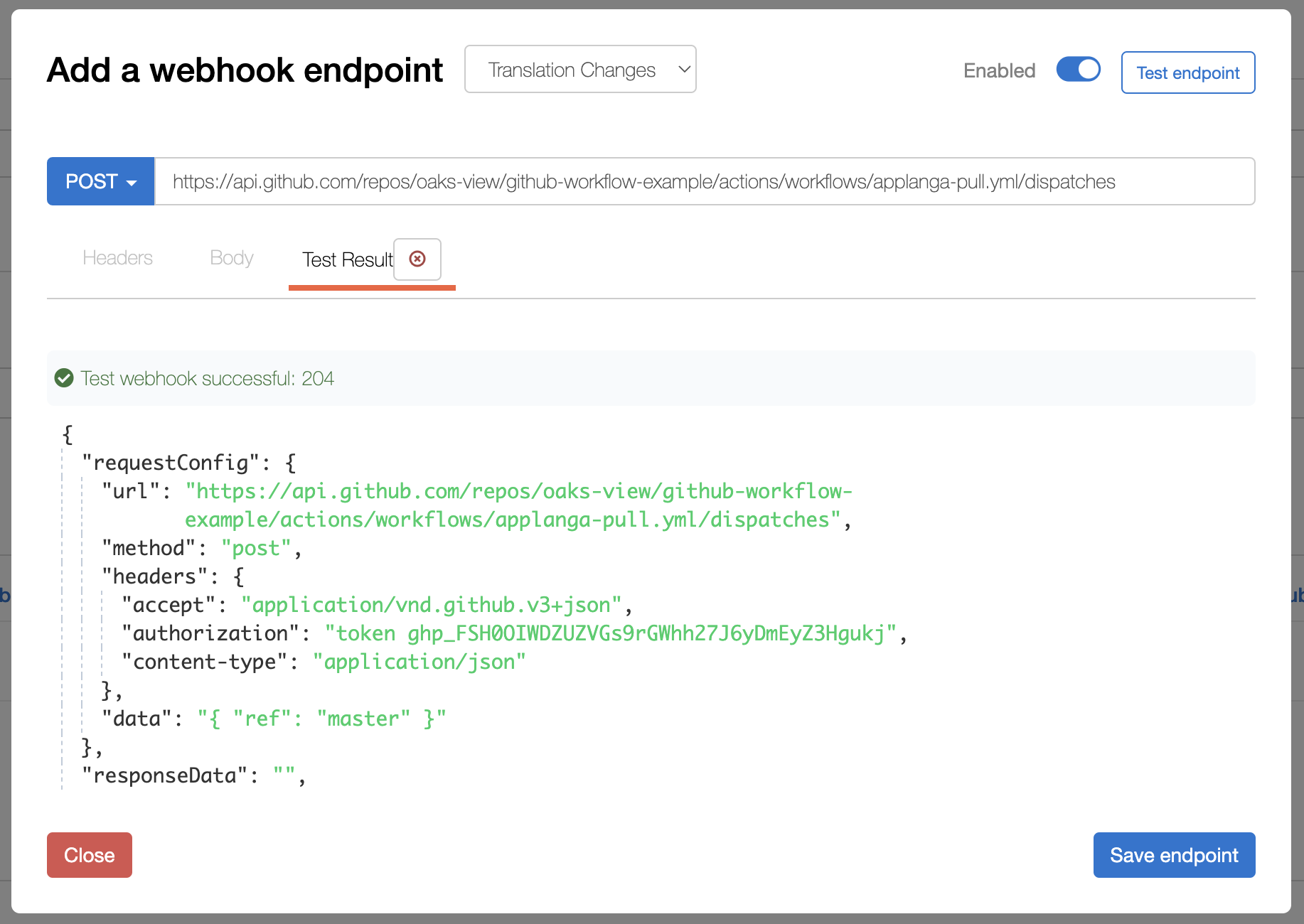1304x924 pixels.
Task: Open the Translation Changes event dropdown
Action: 580,69
